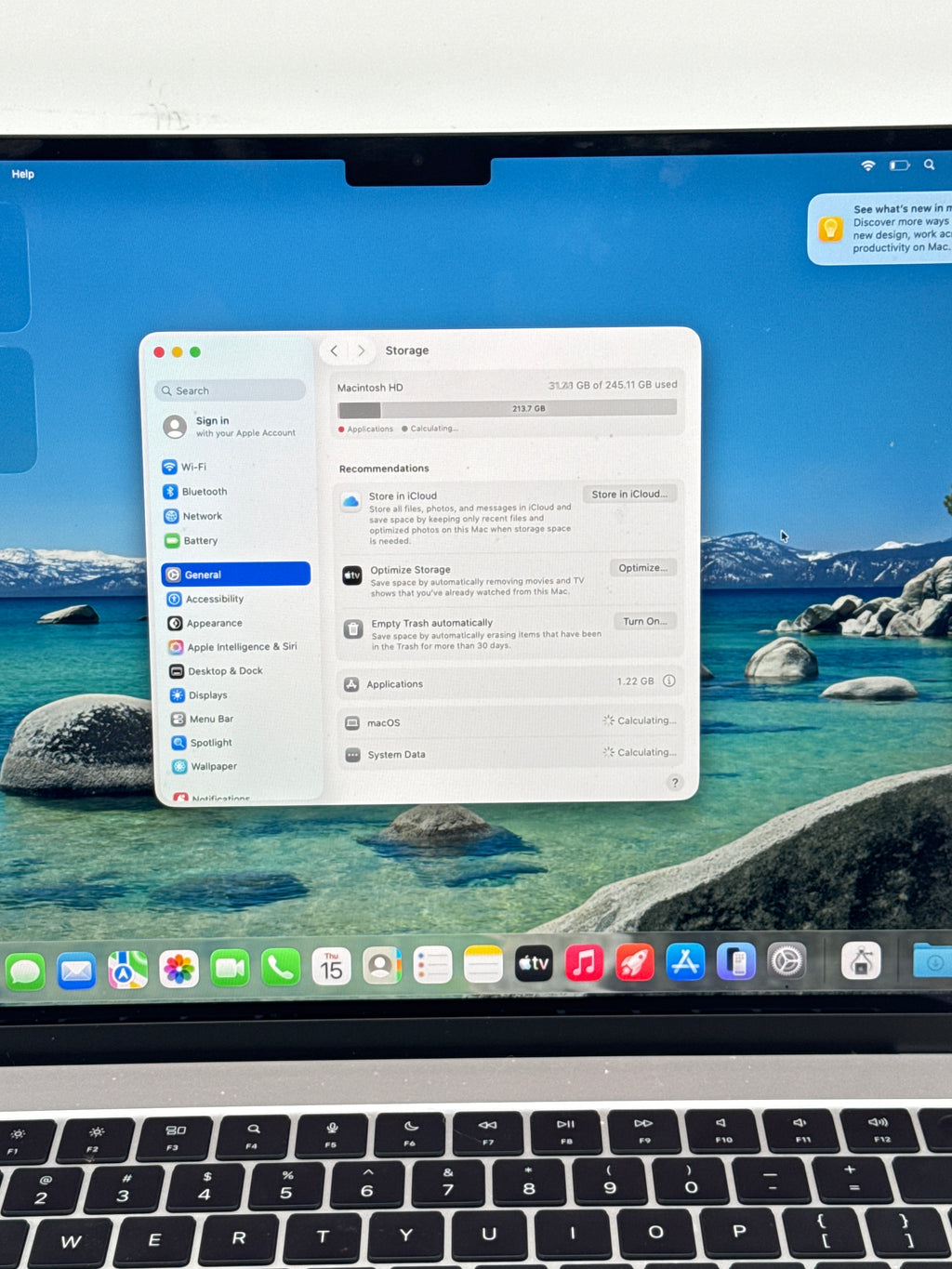Open the Music app in the Dock
Screen dimensions: 952x1269
click(x=584, y=963)
